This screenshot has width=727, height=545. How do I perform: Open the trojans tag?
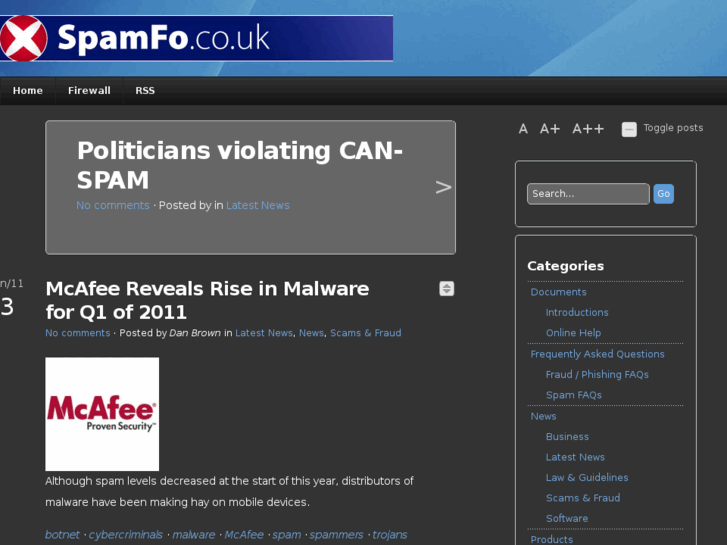[390, 535]
